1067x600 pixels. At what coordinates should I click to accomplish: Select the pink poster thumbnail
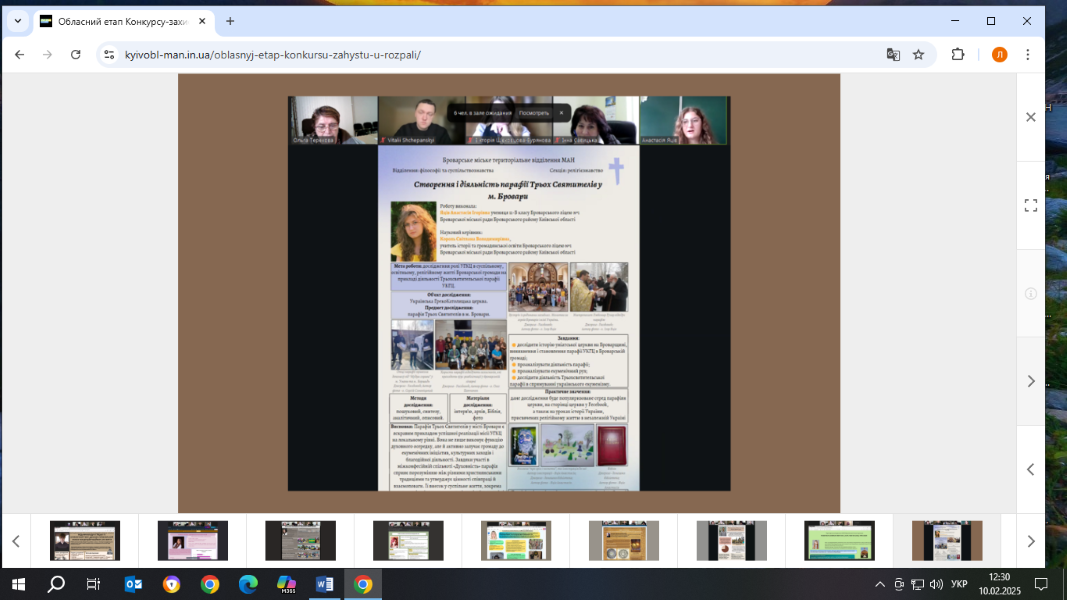coord(193,541)
